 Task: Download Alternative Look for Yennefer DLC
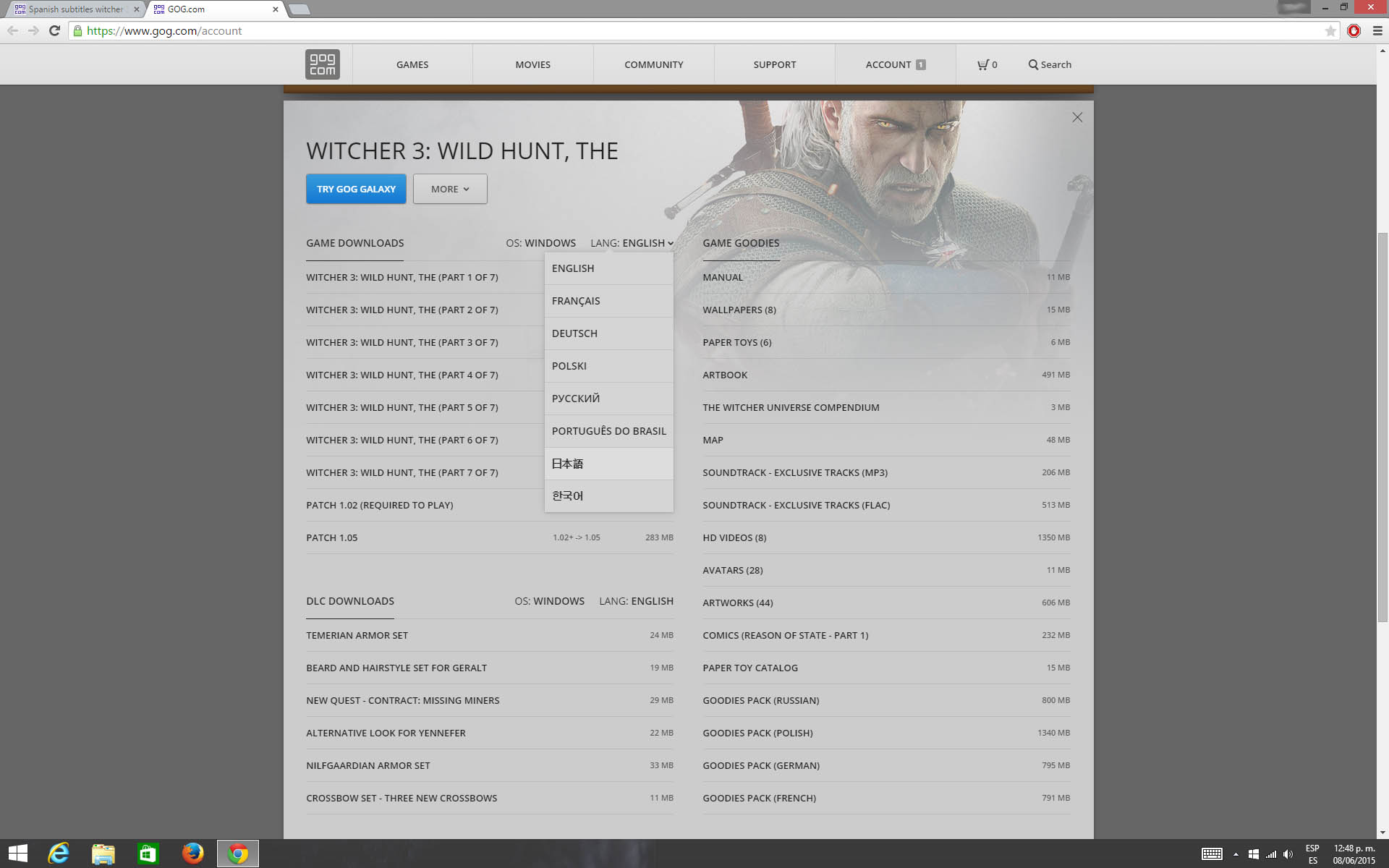490,733
